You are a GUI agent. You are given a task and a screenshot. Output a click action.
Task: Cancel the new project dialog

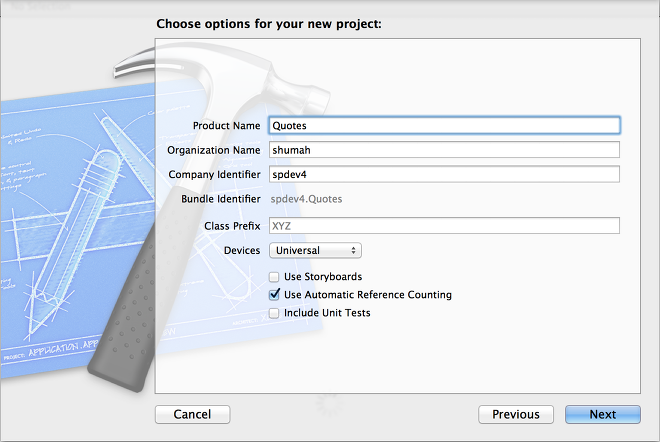[192, 415]
